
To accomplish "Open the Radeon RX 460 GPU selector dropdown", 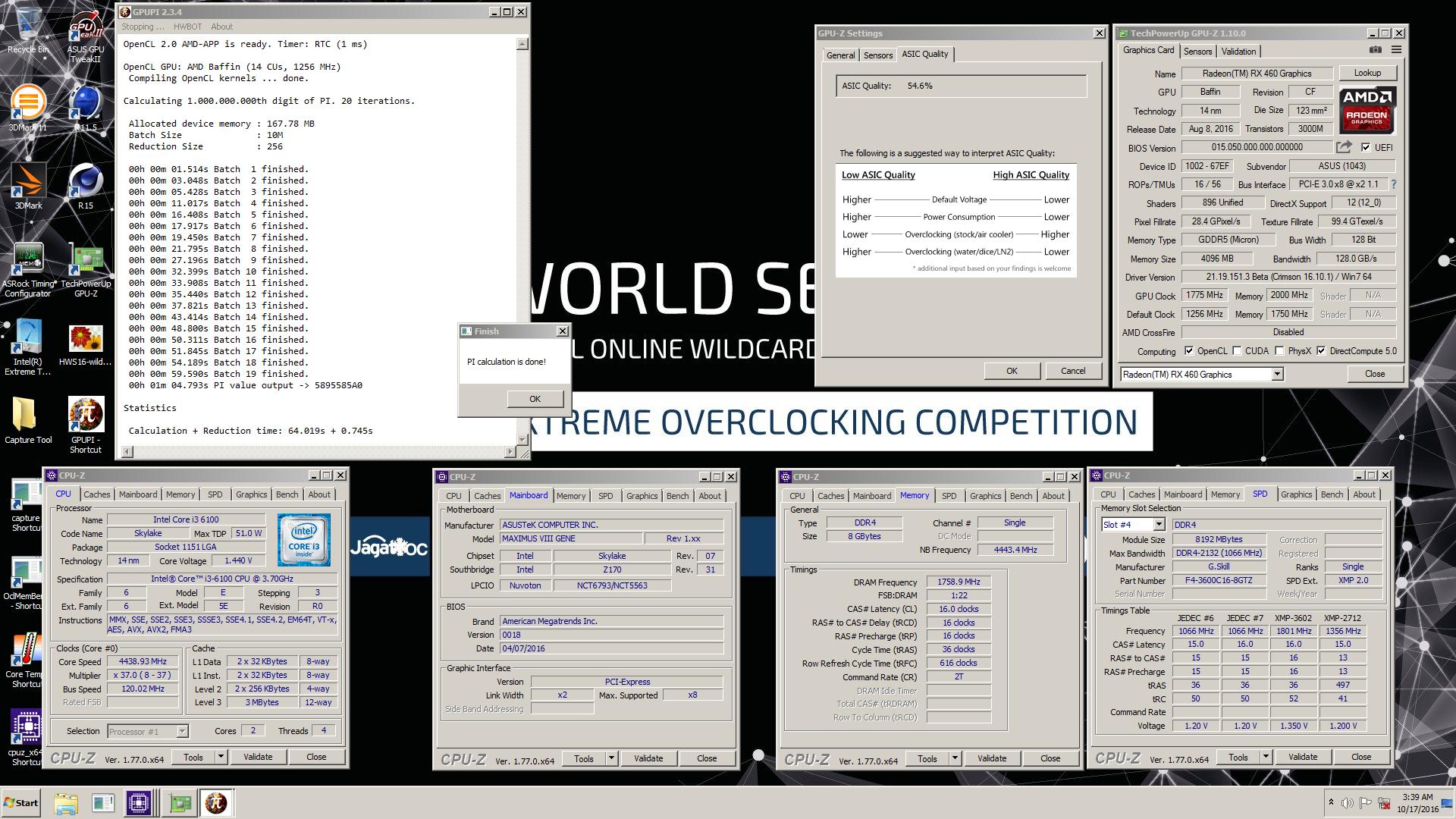I will click(x=1277, y=374).
